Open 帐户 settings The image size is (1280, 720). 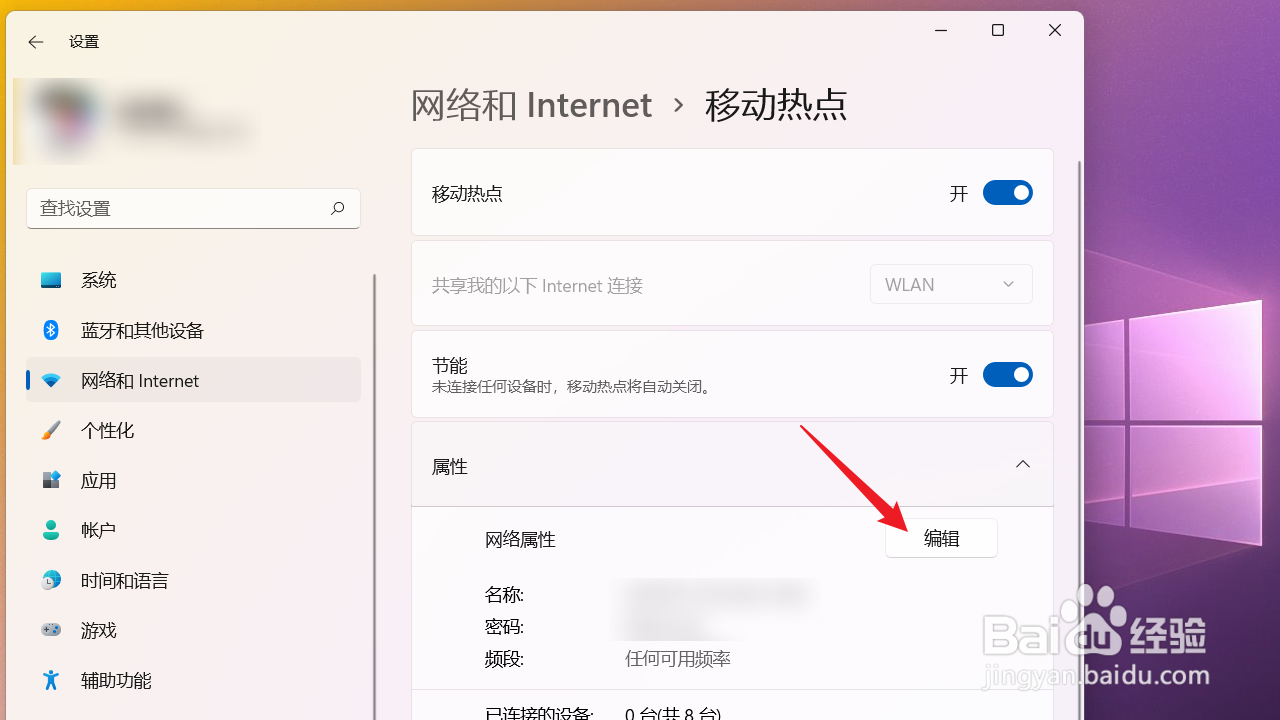pos(51,530)
